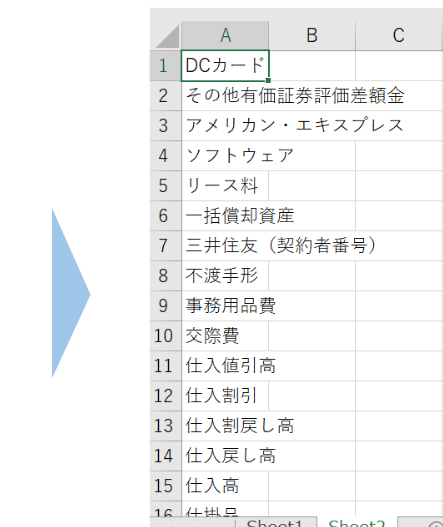Switch to the Sheet2 tab
This screenshot has width=443, height=527.
pyautogui.click(x=356, y=522)
